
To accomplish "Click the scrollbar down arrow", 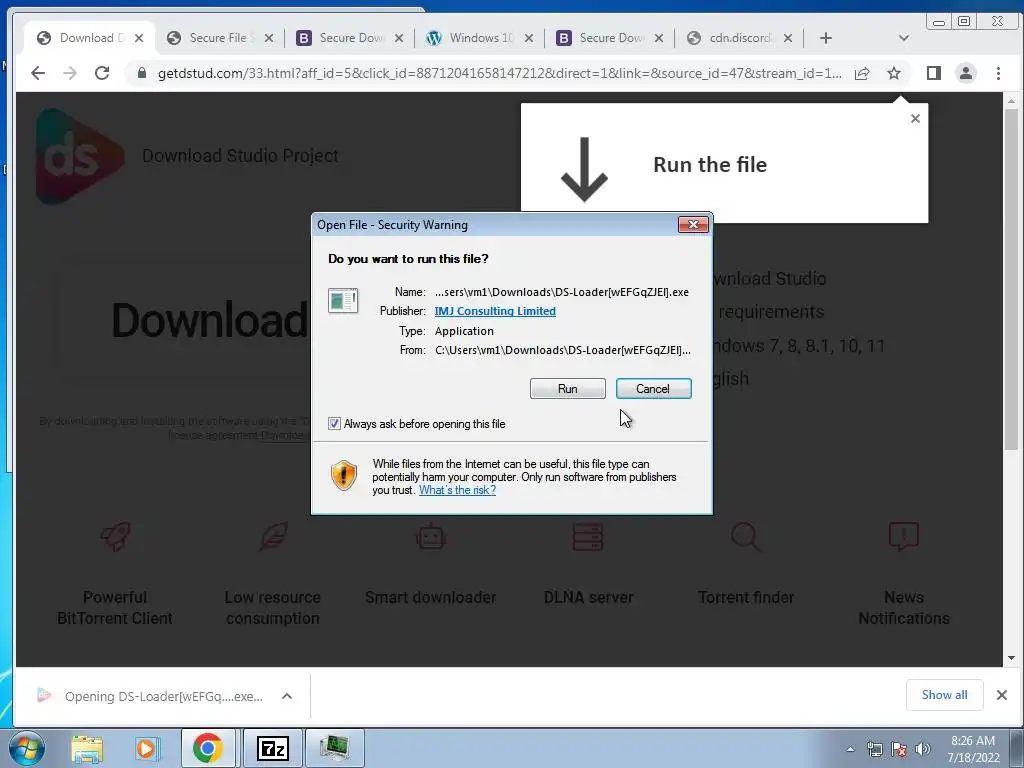I will pos(1011,658).
